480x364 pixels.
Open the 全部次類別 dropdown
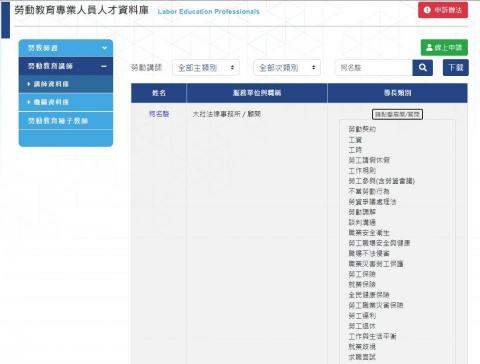coord(287,68)
